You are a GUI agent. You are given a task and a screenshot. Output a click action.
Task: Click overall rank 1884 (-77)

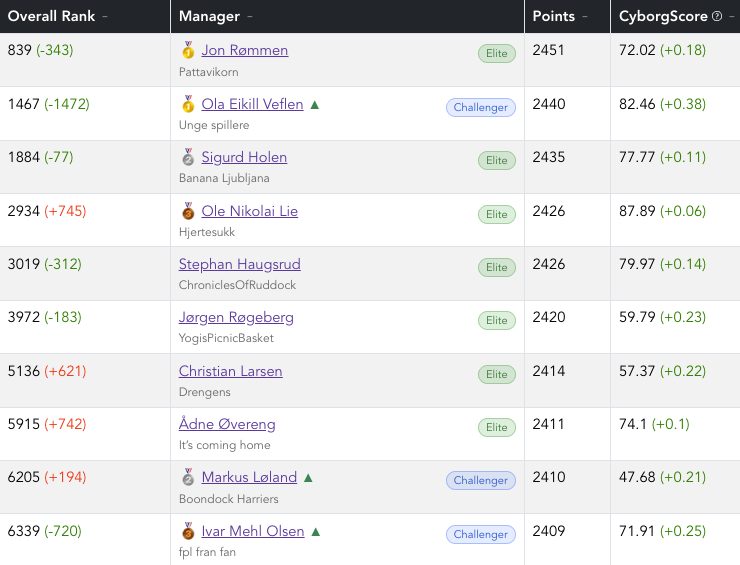(x=41, y=157)
